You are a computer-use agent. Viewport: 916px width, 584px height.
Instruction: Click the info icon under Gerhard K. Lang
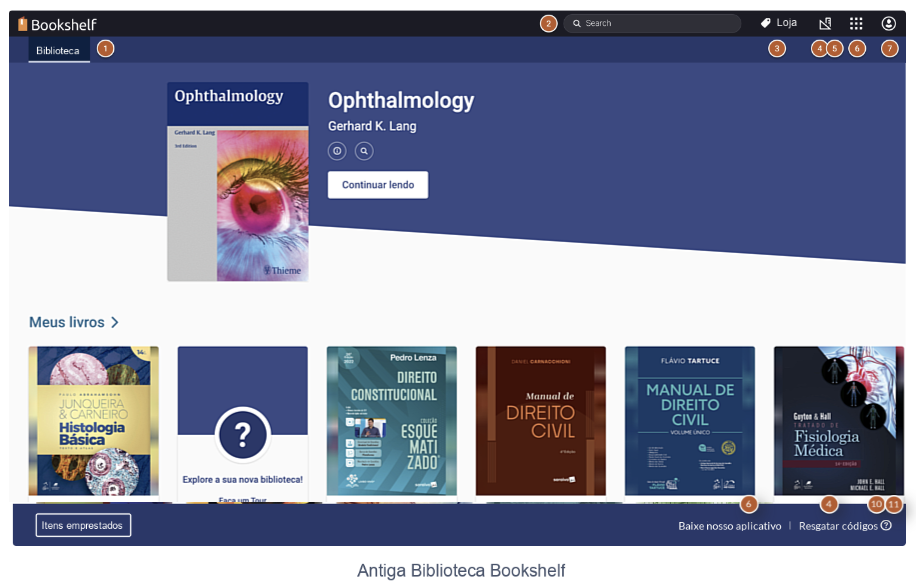(337, 151)
